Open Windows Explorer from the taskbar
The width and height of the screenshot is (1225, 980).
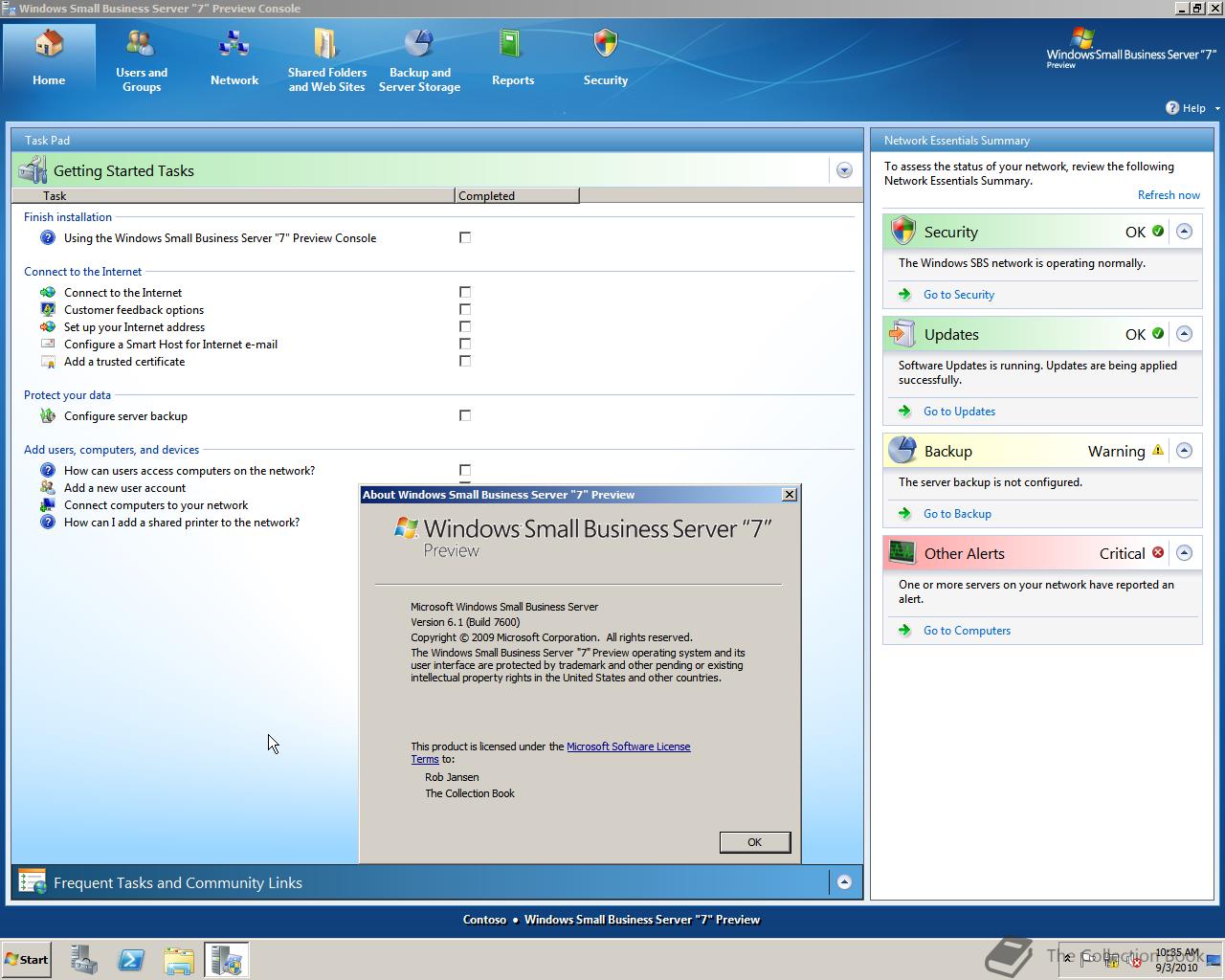(x=178, y=960)
